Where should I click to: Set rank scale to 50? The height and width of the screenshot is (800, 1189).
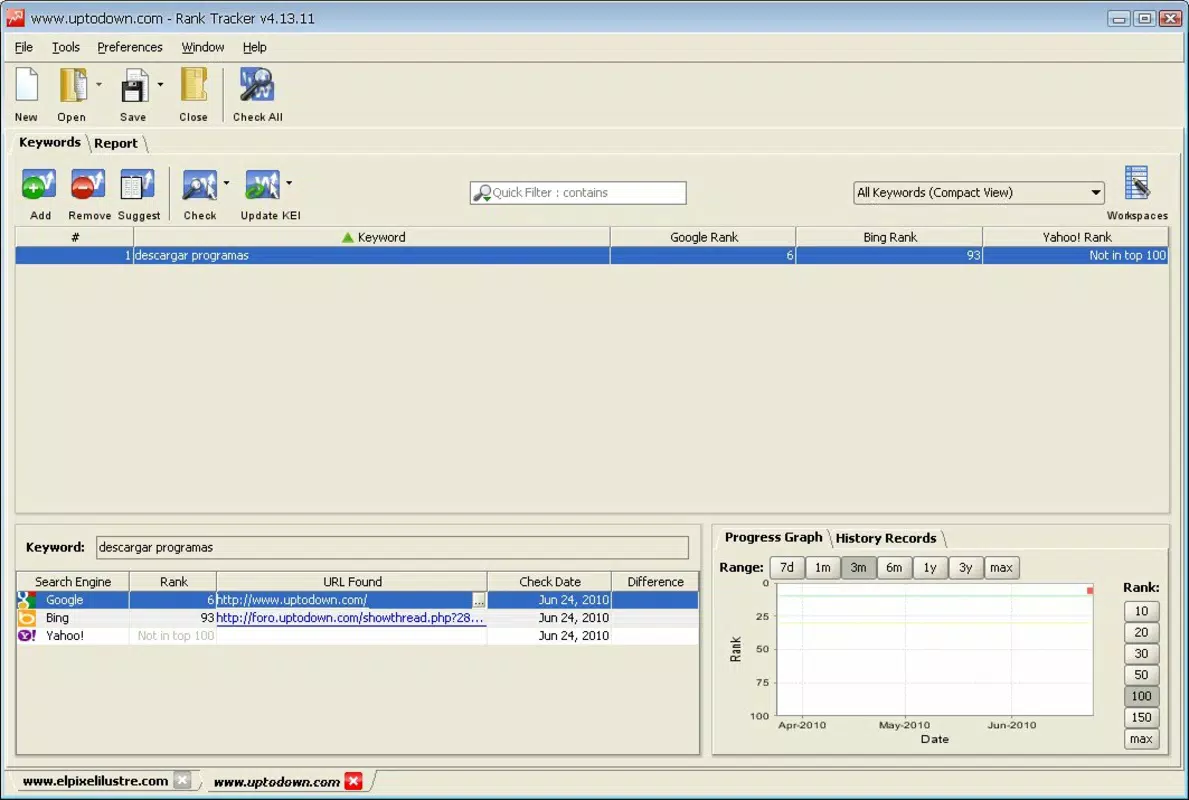(1141, 675)
